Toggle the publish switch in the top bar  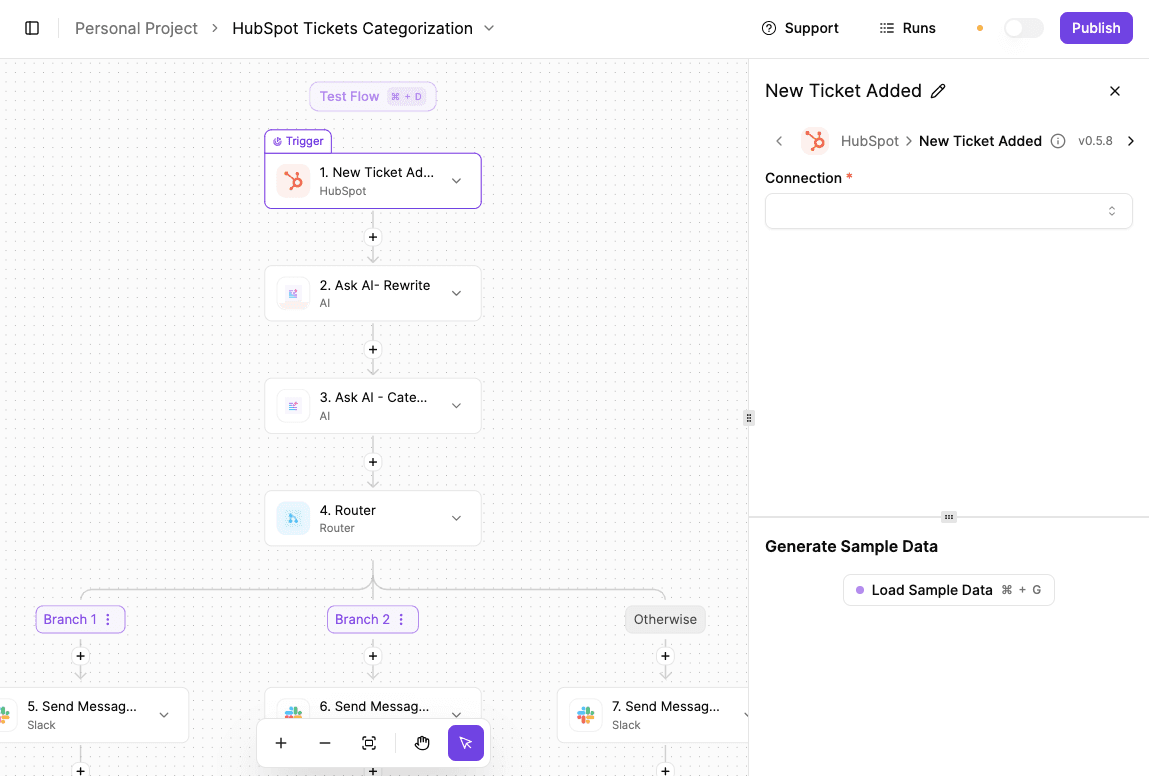pyautogui.click(x=1022, y=28)
